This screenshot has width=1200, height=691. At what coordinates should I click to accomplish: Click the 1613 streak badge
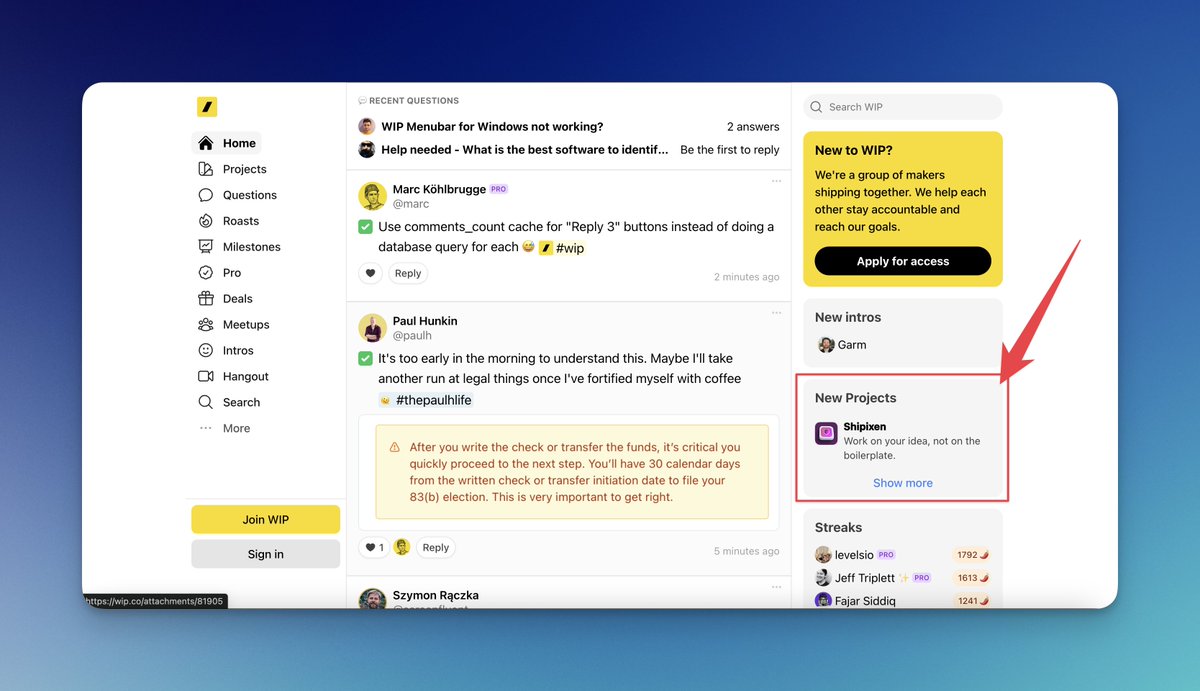(x=972, y=578)
